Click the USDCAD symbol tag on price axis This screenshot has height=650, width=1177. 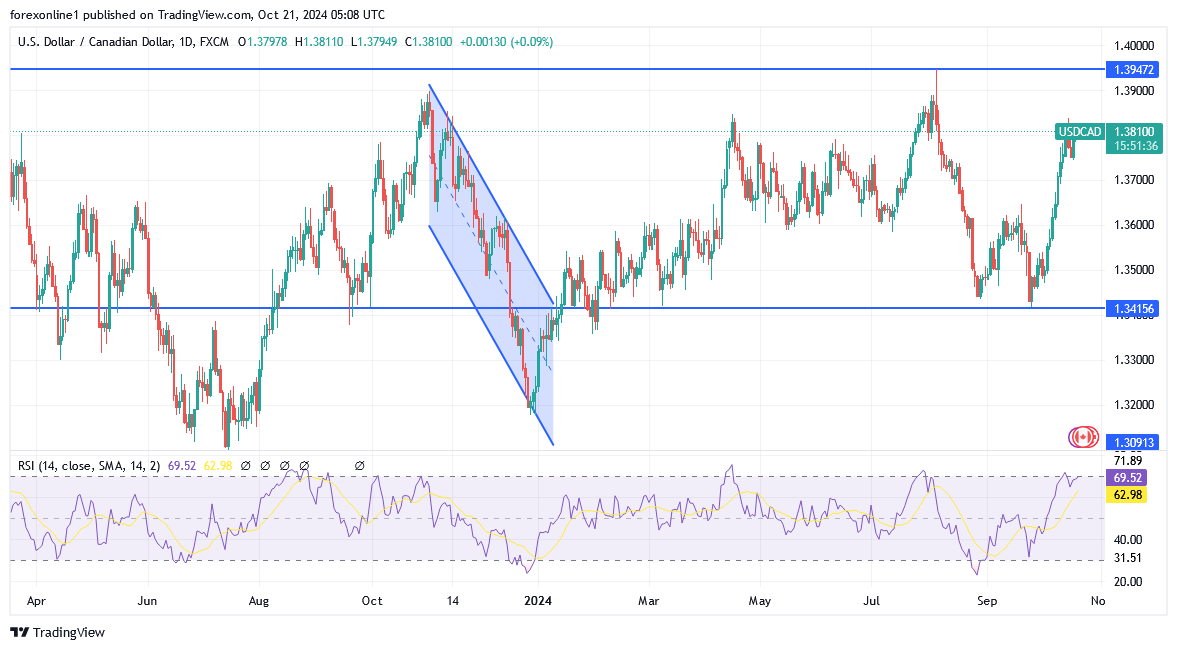(x=1079, y=132)
